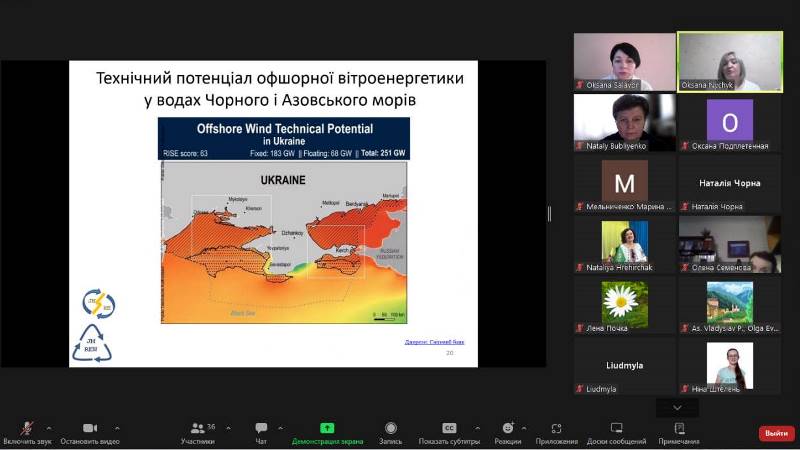The image size is (800, 450).
Task: Click the 'RISE score: 63' text
Action: point(185,153)
